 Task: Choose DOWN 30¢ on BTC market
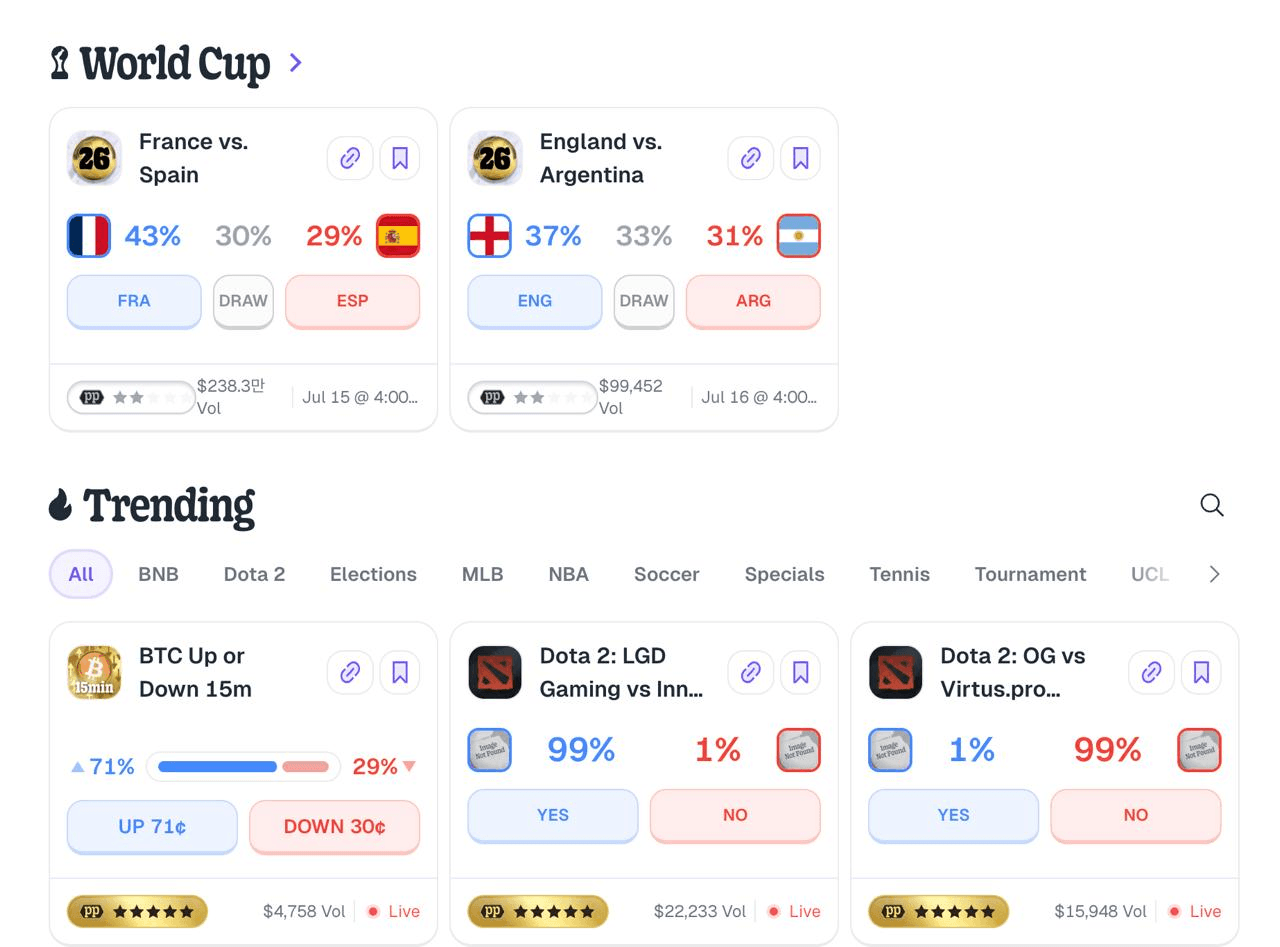(335, 827)
